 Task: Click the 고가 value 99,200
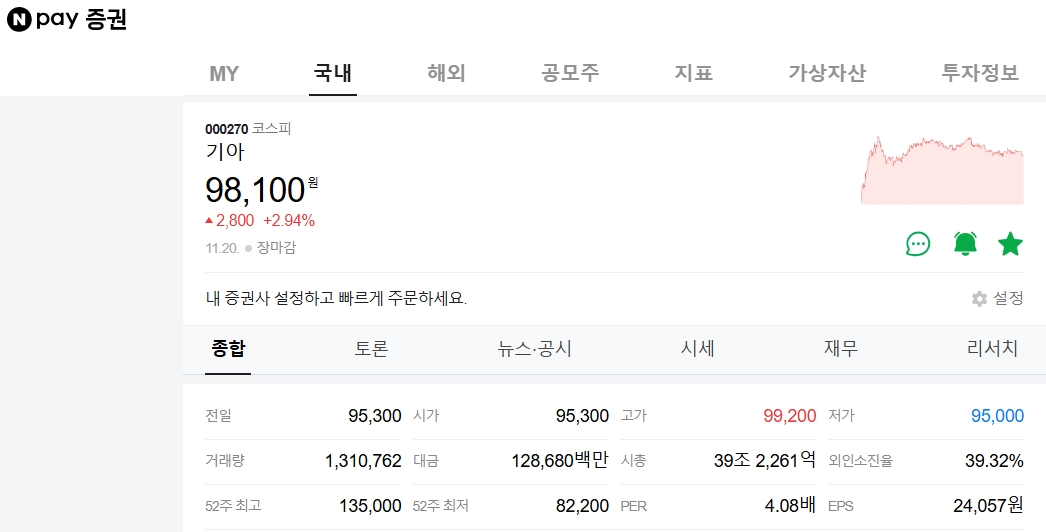(x=790, y=416)
